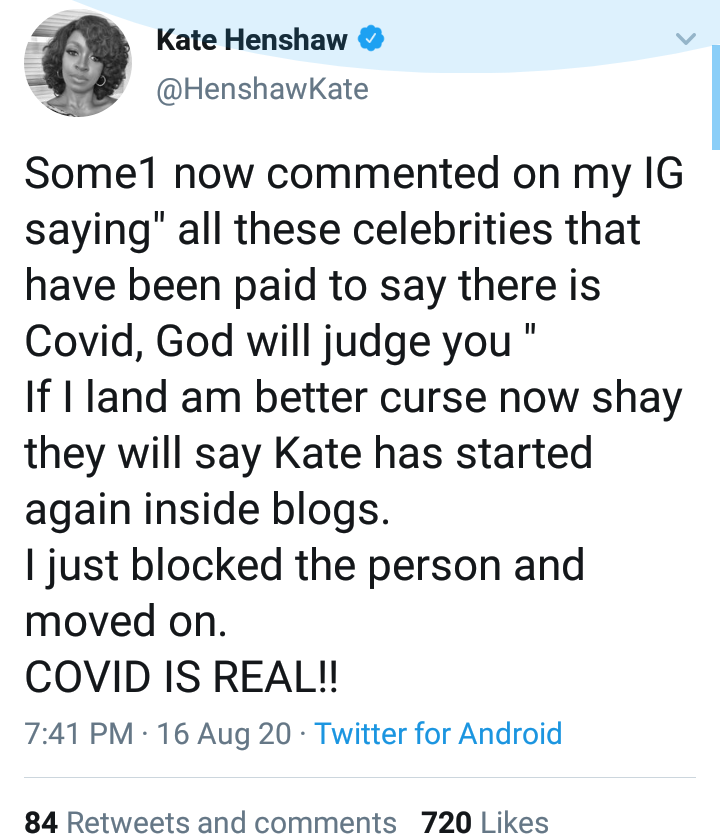The height and width of the screenshot is (838, 720).
Task: Visit the @HenshawKate handle link
Action: point(263,89)
